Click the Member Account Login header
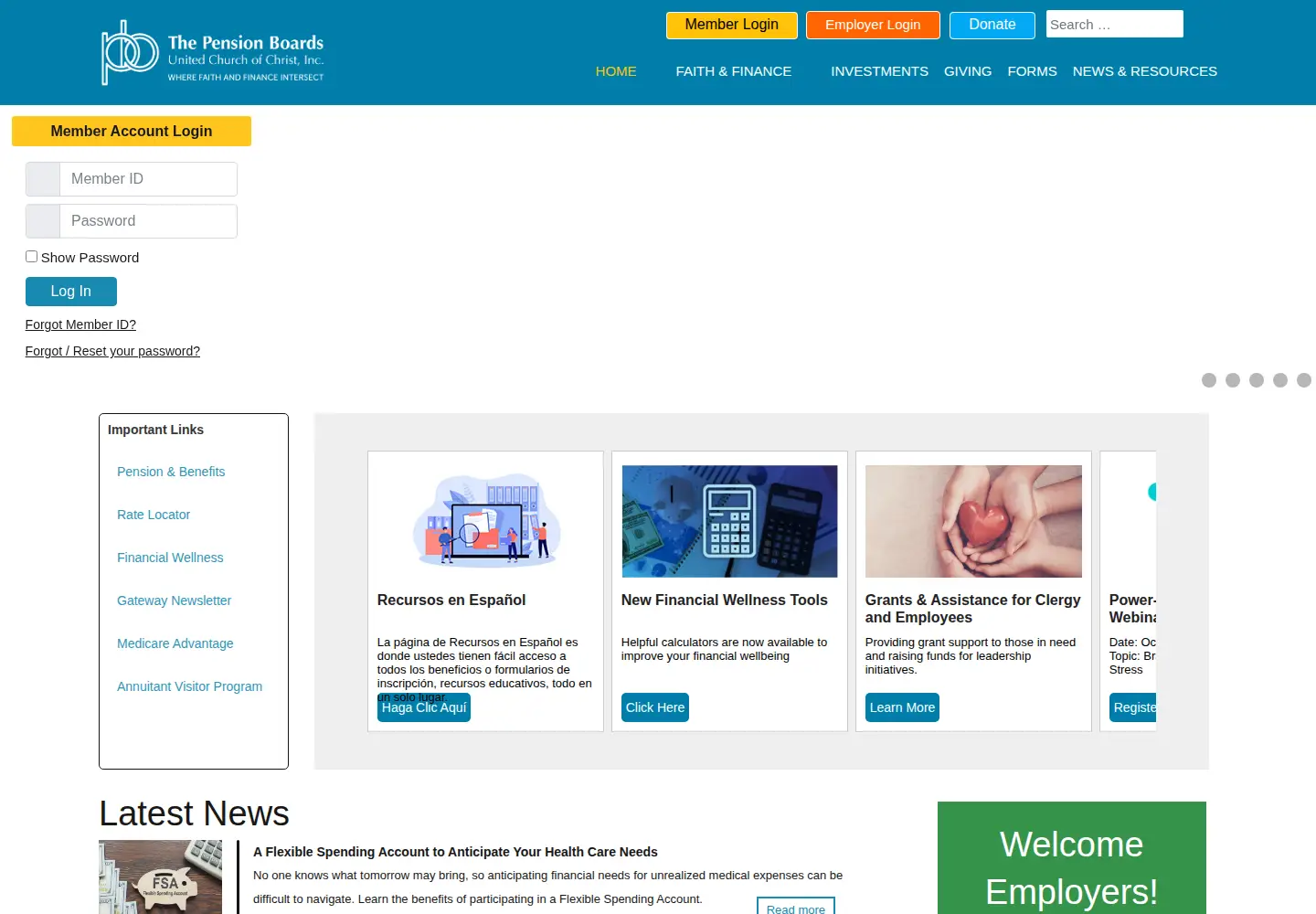Viewport: 1316px width, 914px height. tap(132, 131)
